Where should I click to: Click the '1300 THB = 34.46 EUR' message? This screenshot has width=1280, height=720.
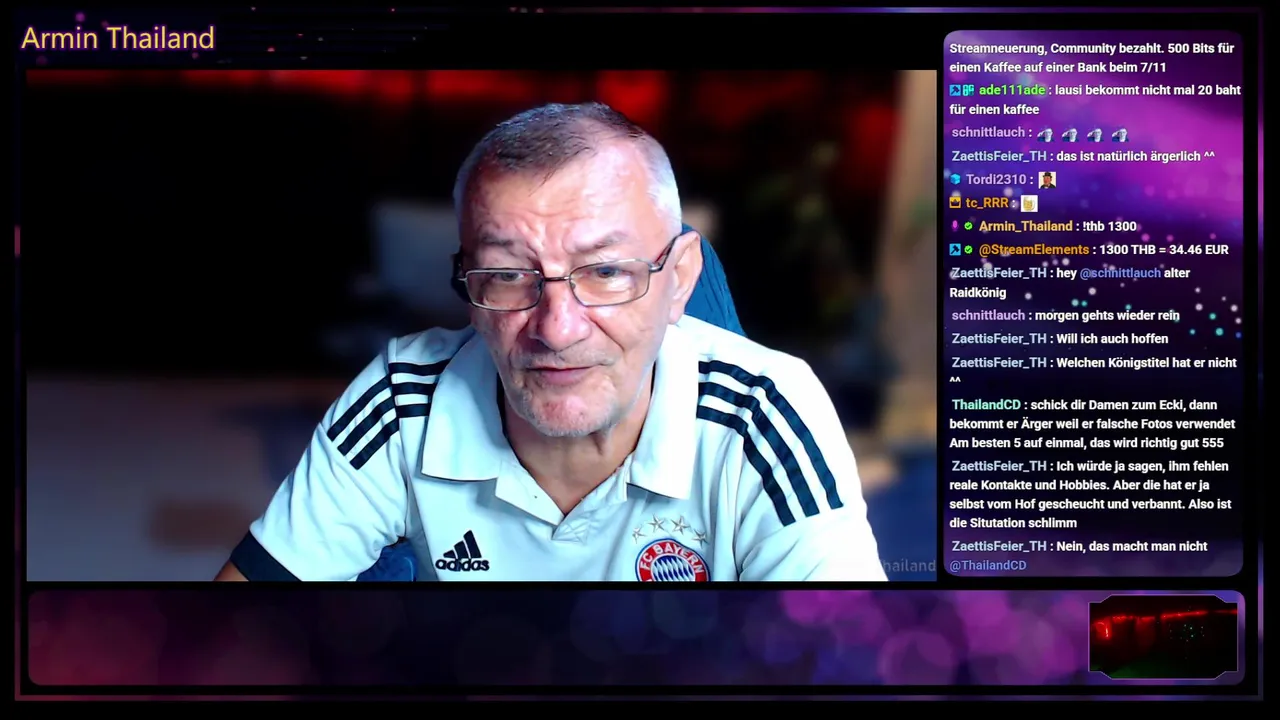pyautogui.click(x=1163, y=249)
